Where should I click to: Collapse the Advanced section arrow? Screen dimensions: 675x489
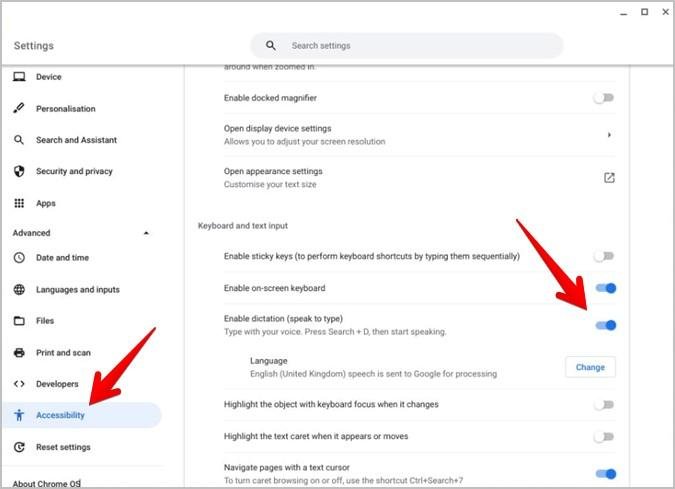click(x=147, y=233)
